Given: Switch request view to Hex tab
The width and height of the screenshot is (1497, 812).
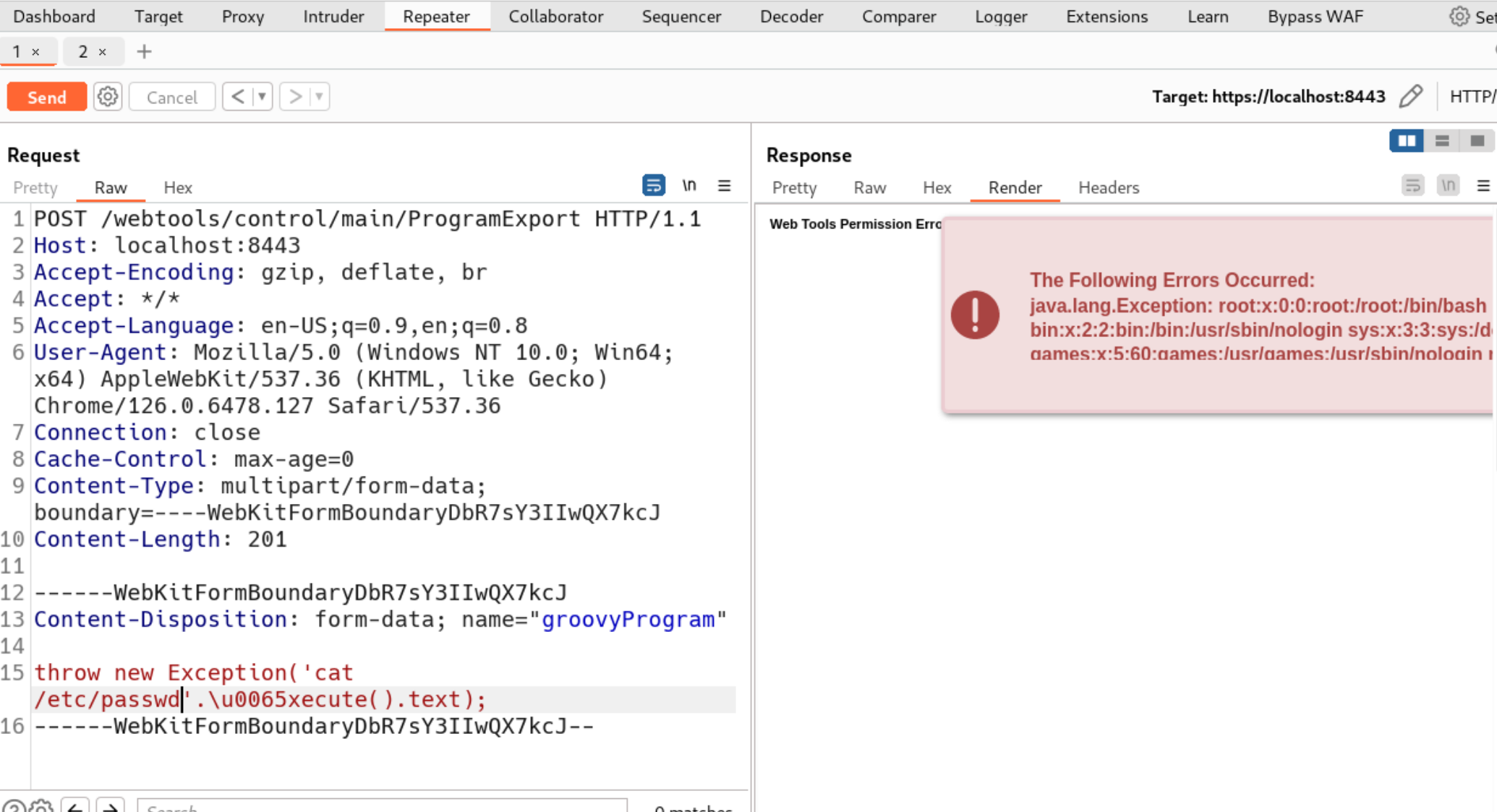Looking at the screenshot, I should [x=177, y=188].
